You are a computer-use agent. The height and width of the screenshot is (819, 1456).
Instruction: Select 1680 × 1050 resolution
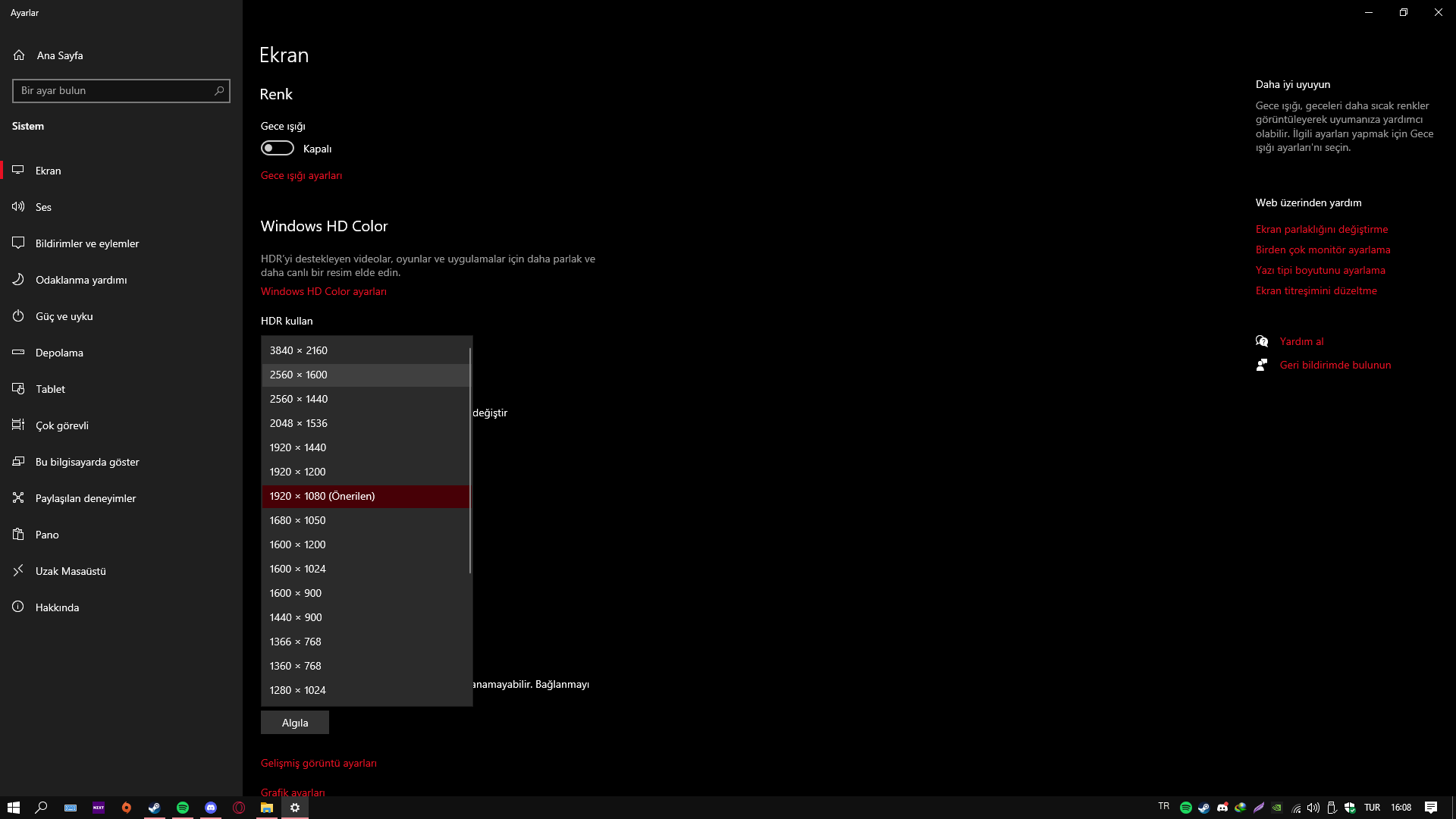tap(366, 520)
